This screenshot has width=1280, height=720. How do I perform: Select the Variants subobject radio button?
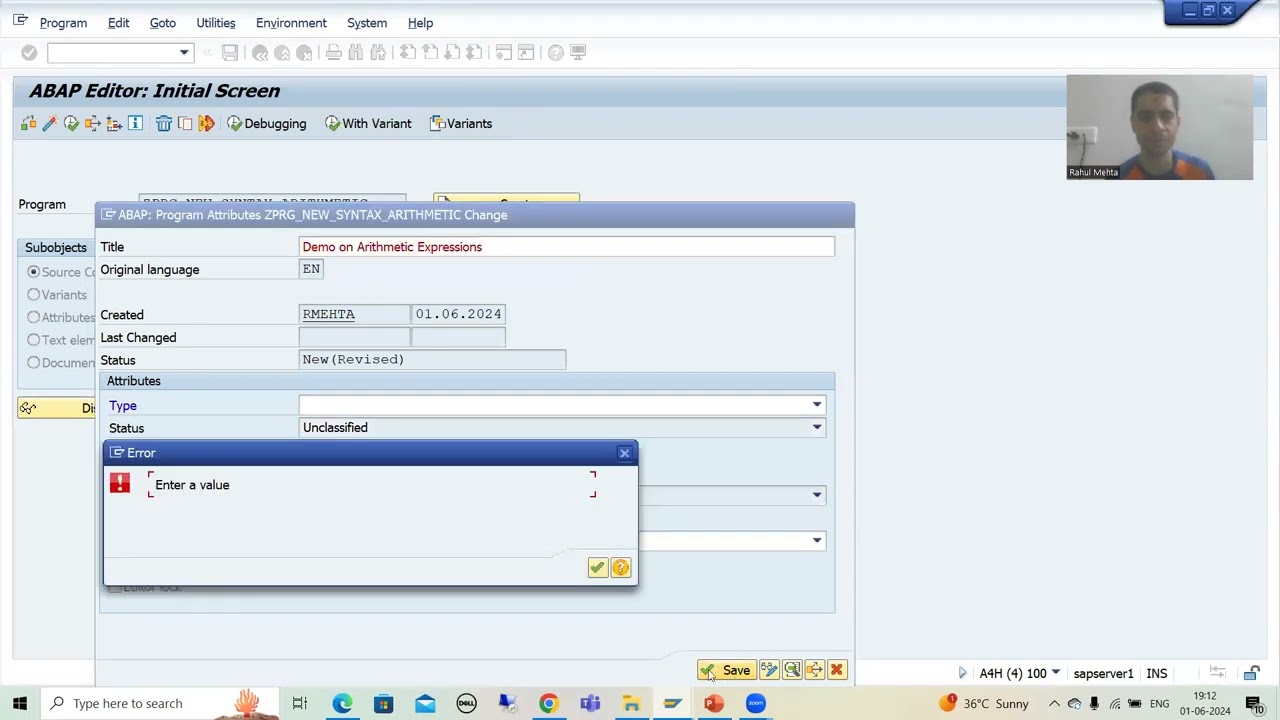(34, 295)
